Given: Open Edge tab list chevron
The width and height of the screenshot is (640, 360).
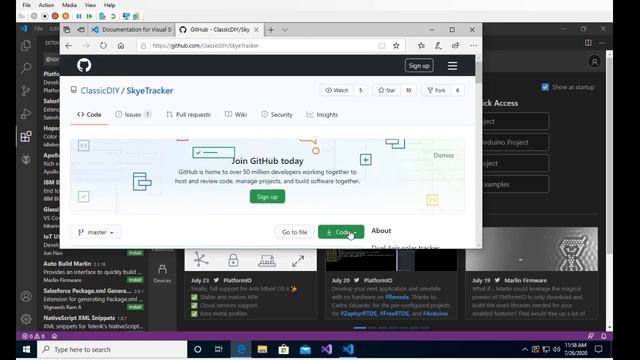Looking at the screenshot, I should [x=285, y=30].
